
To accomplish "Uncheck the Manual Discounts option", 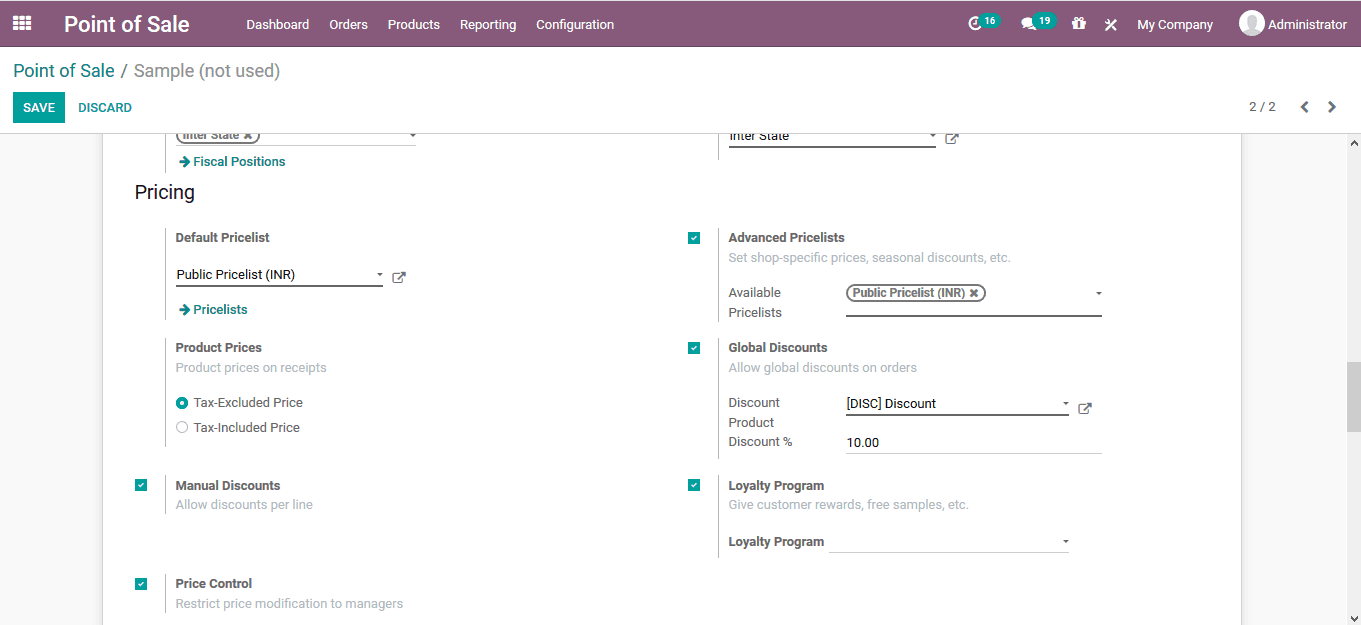I will (x=141, y=485).
